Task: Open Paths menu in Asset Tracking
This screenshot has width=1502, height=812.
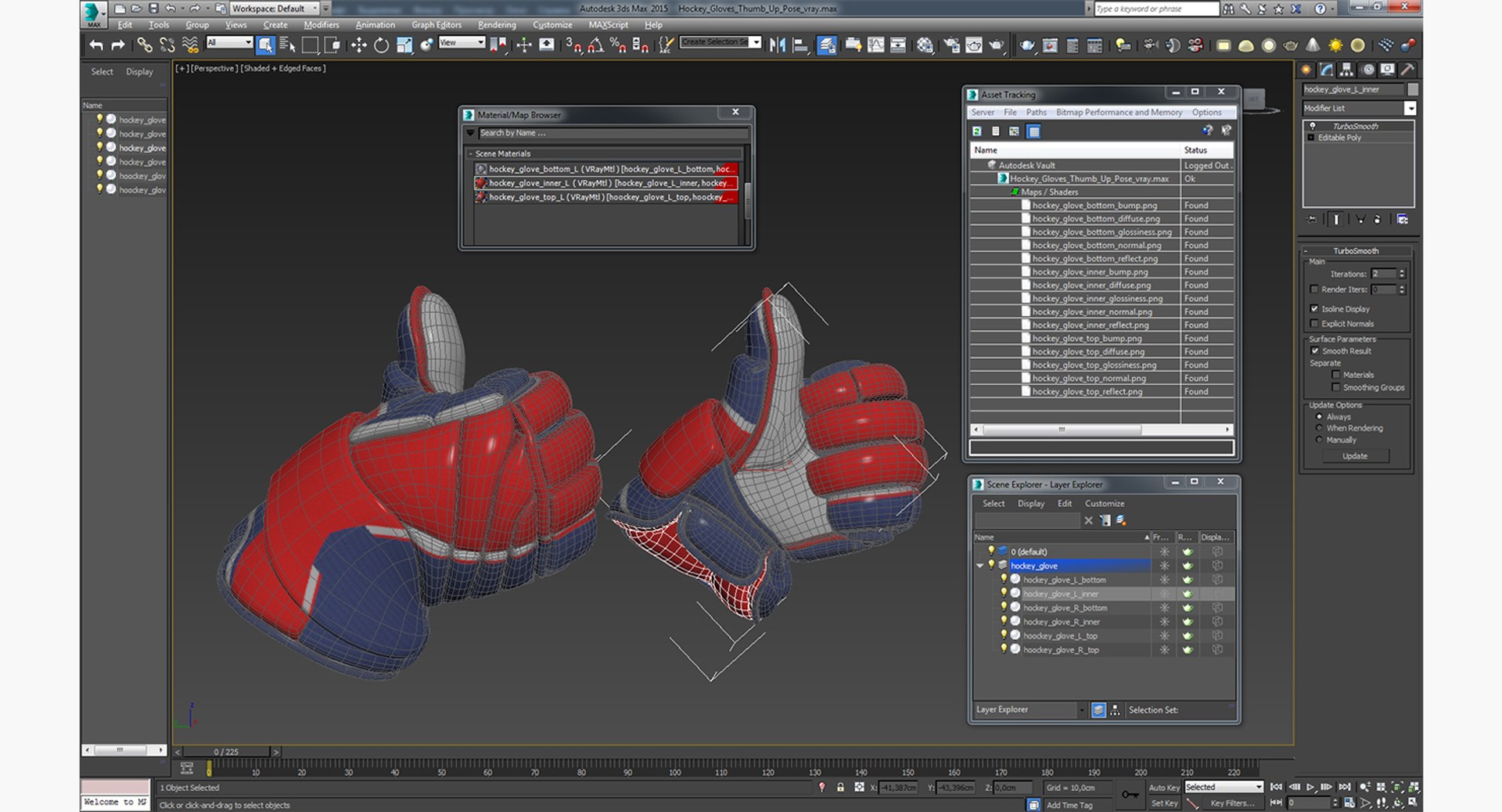Action: [1036, 113]
